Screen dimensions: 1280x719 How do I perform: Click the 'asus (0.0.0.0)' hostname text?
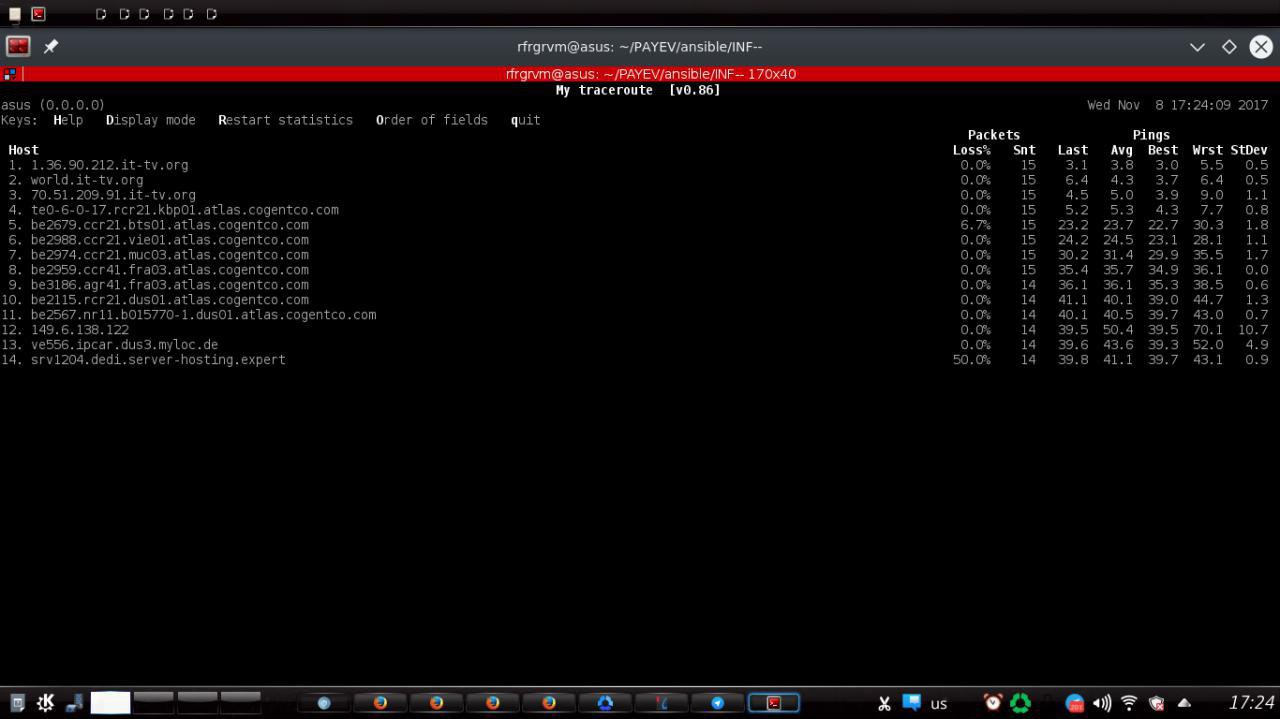coord(53,105)
